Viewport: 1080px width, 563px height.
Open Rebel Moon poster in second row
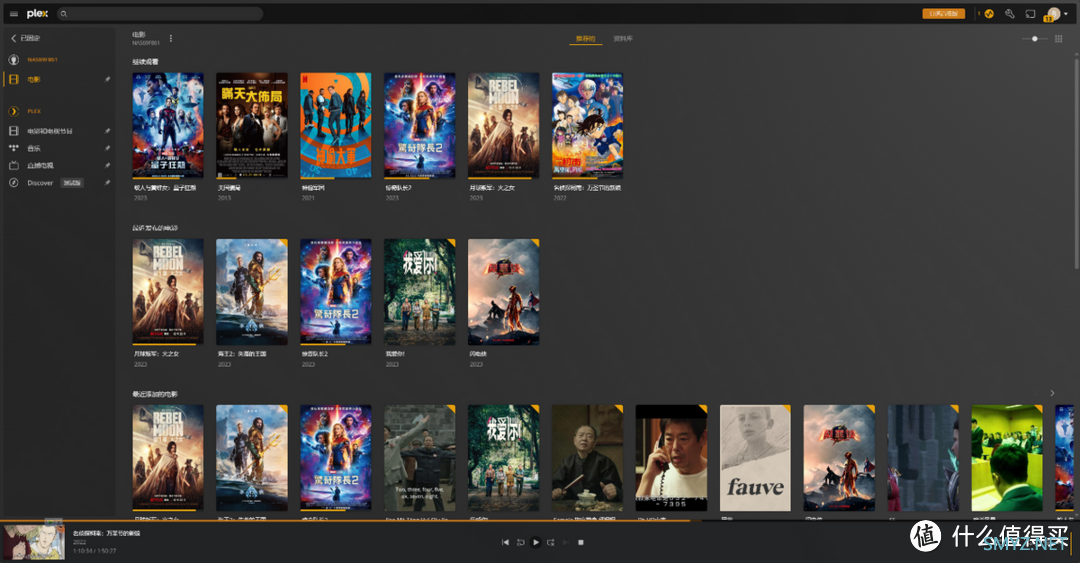(x=168, y=291)
